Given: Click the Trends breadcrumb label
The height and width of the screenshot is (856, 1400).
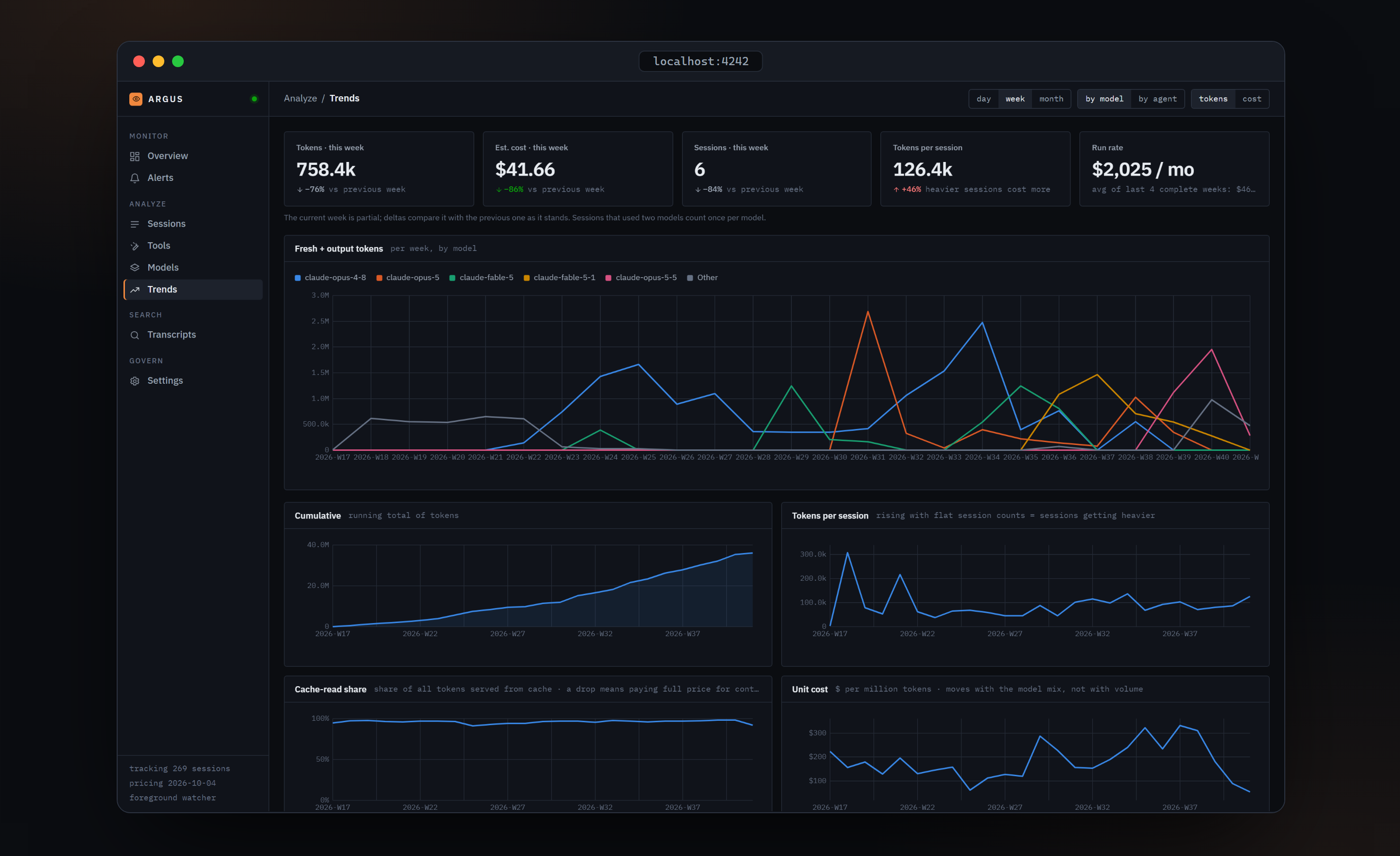Looking at the screenshot, I should [344, 98].
